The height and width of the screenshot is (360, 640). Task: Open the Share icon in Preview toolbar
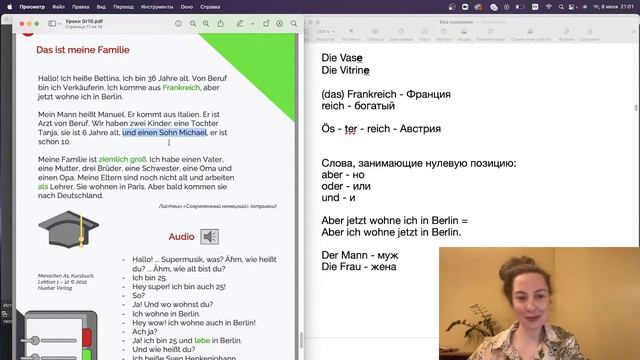pos(220,24)
